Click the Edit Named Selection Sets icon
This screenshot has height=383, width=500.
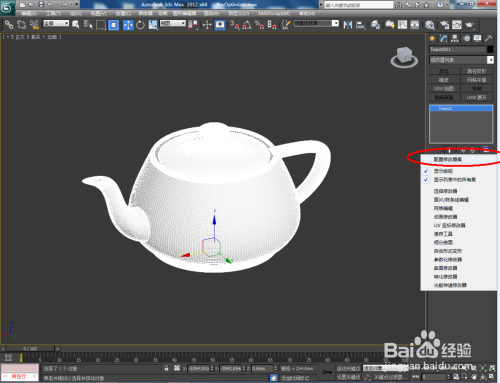pyautogui.click(x=286, y=25)
